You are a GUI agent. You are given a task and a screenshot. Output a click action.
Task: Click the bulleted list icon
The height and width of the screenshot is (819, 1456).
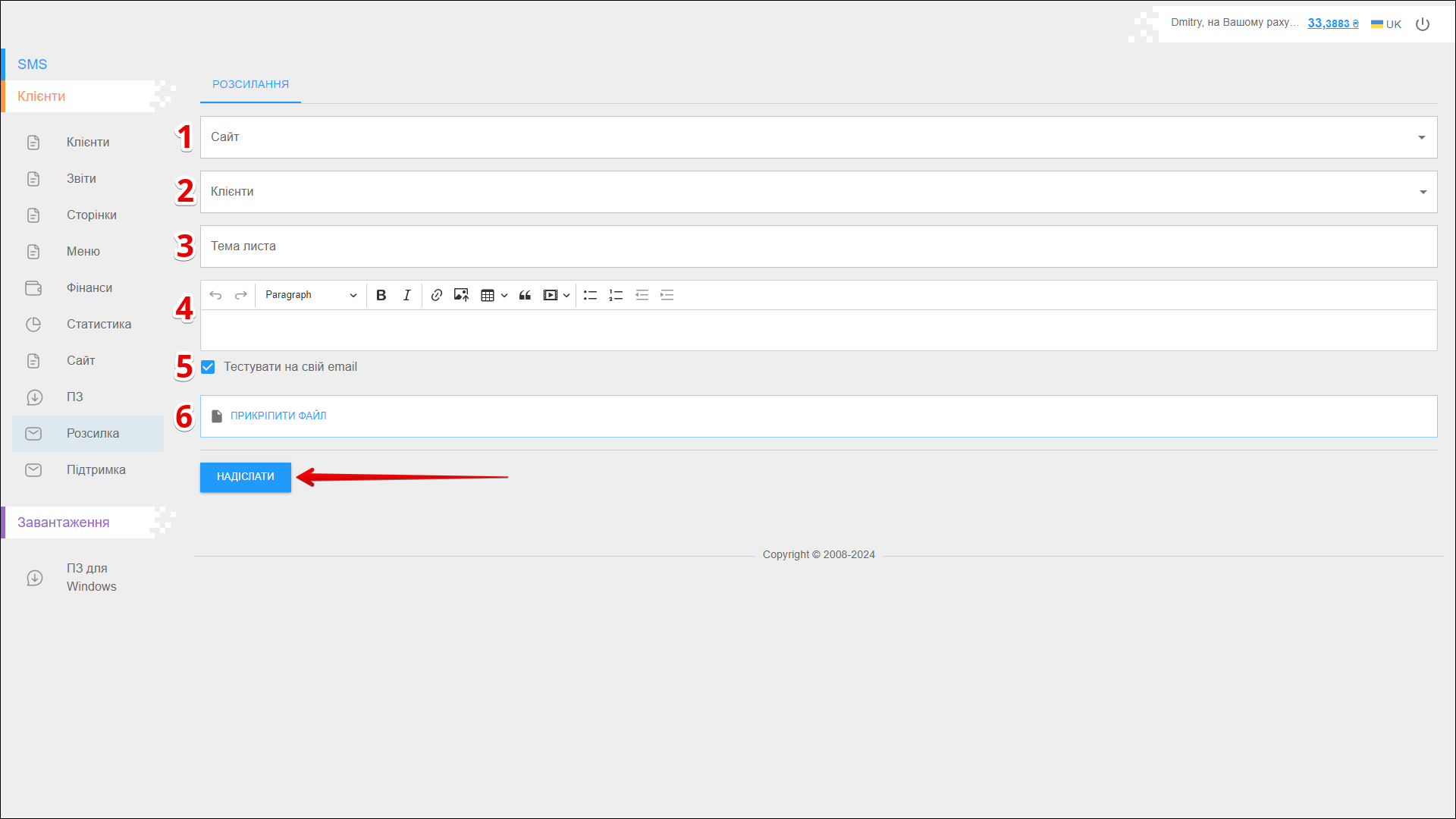[x=590, y=295]
